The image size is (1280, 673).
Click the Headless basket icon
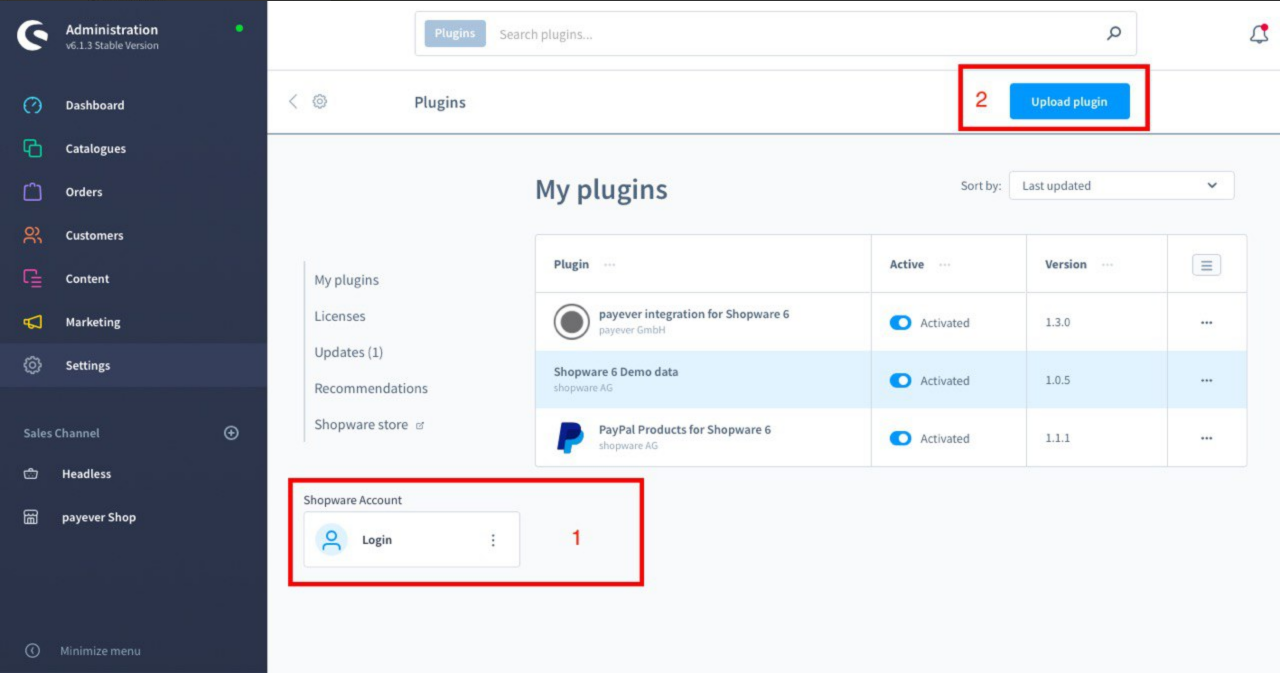coord(31,474)
